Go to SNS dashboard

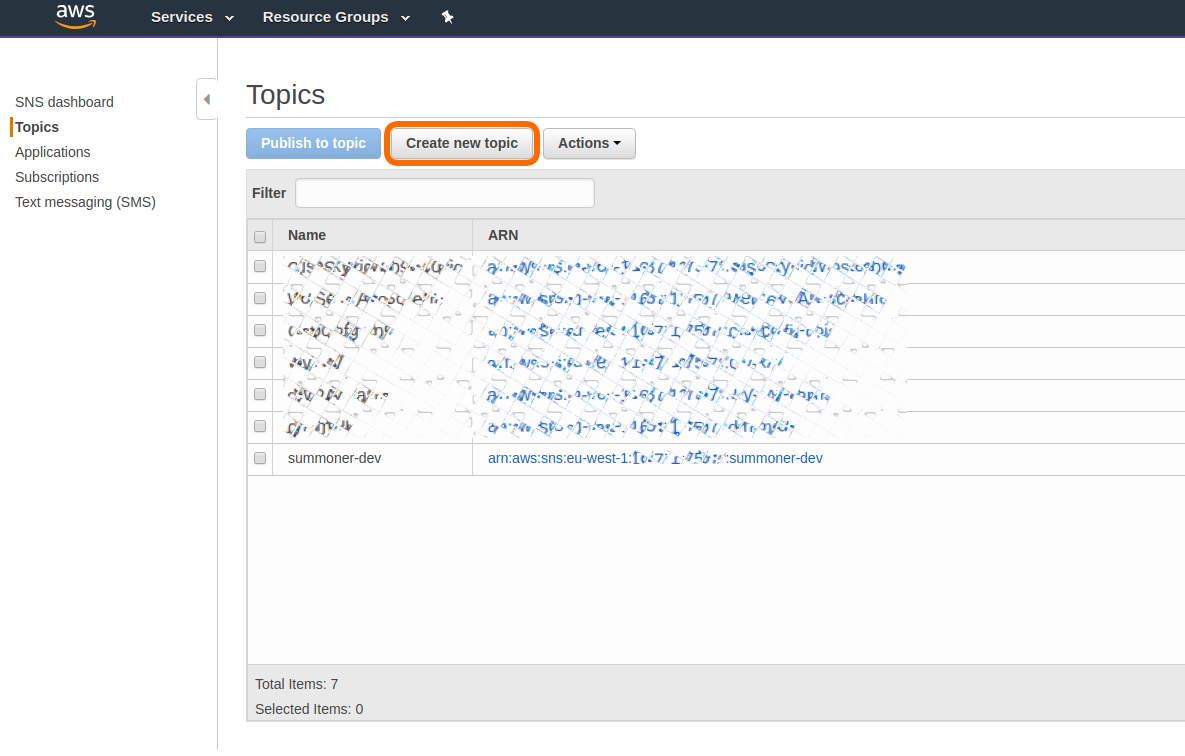tap(64, 102)
